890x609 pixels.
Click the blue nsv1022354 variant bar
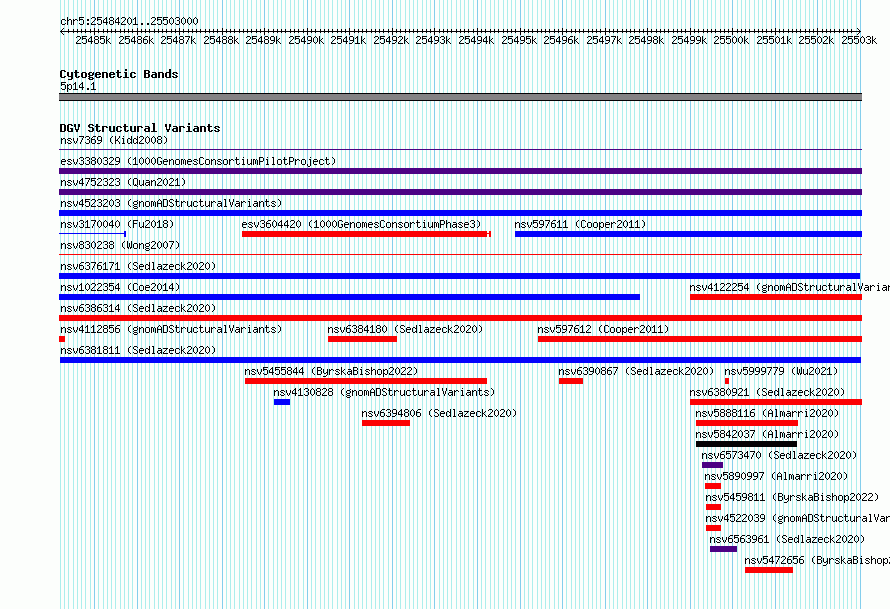coord(350,297)
